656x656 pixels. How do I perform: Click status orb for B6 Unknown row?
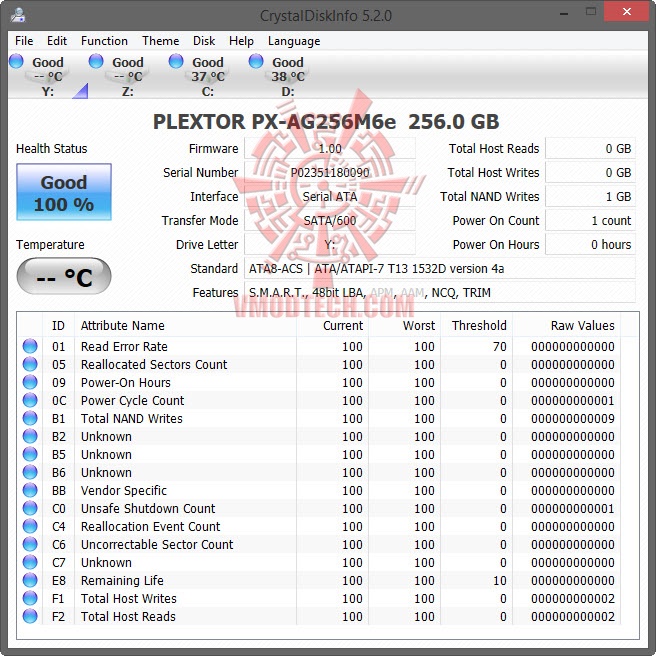(x=30, y=472)
